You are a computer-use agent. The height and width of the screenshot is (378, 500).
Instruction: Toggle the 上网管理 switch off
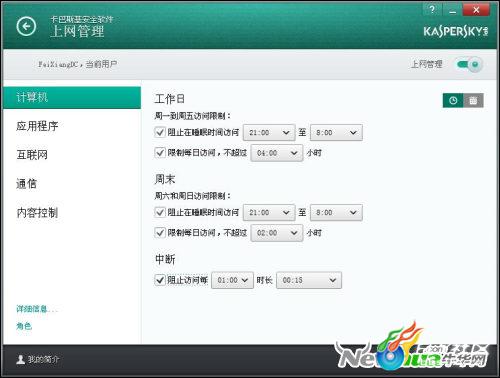[x=469, y=64]
